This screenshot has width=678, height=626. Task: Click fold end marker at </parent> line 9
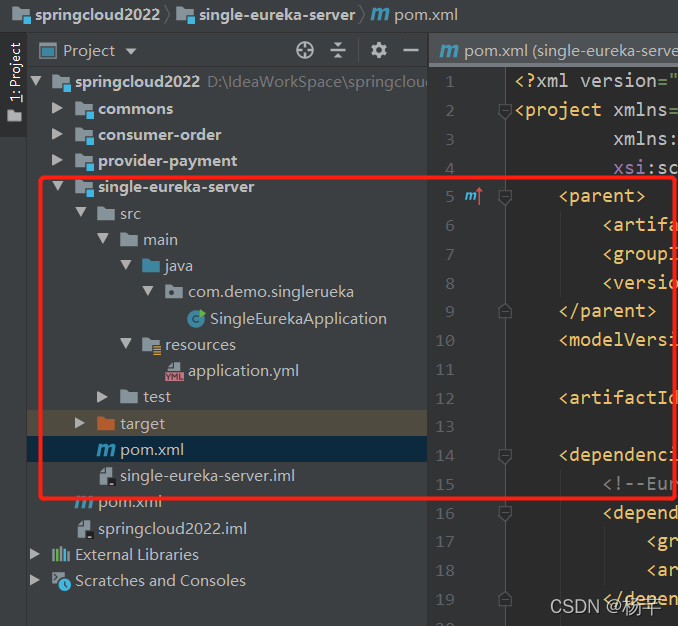(505, 311)
